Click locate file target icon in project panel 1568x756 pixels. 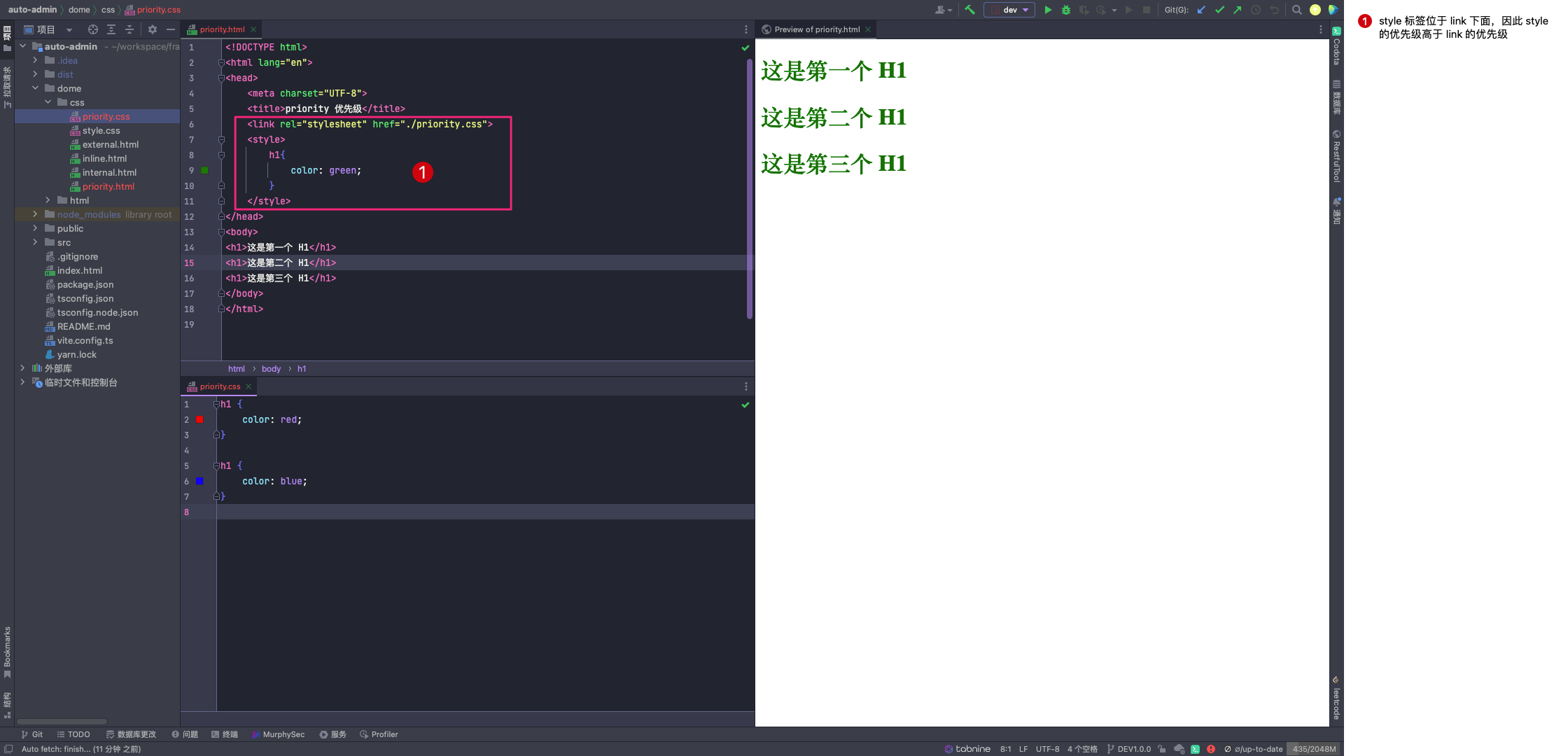(x=92, y=29)
